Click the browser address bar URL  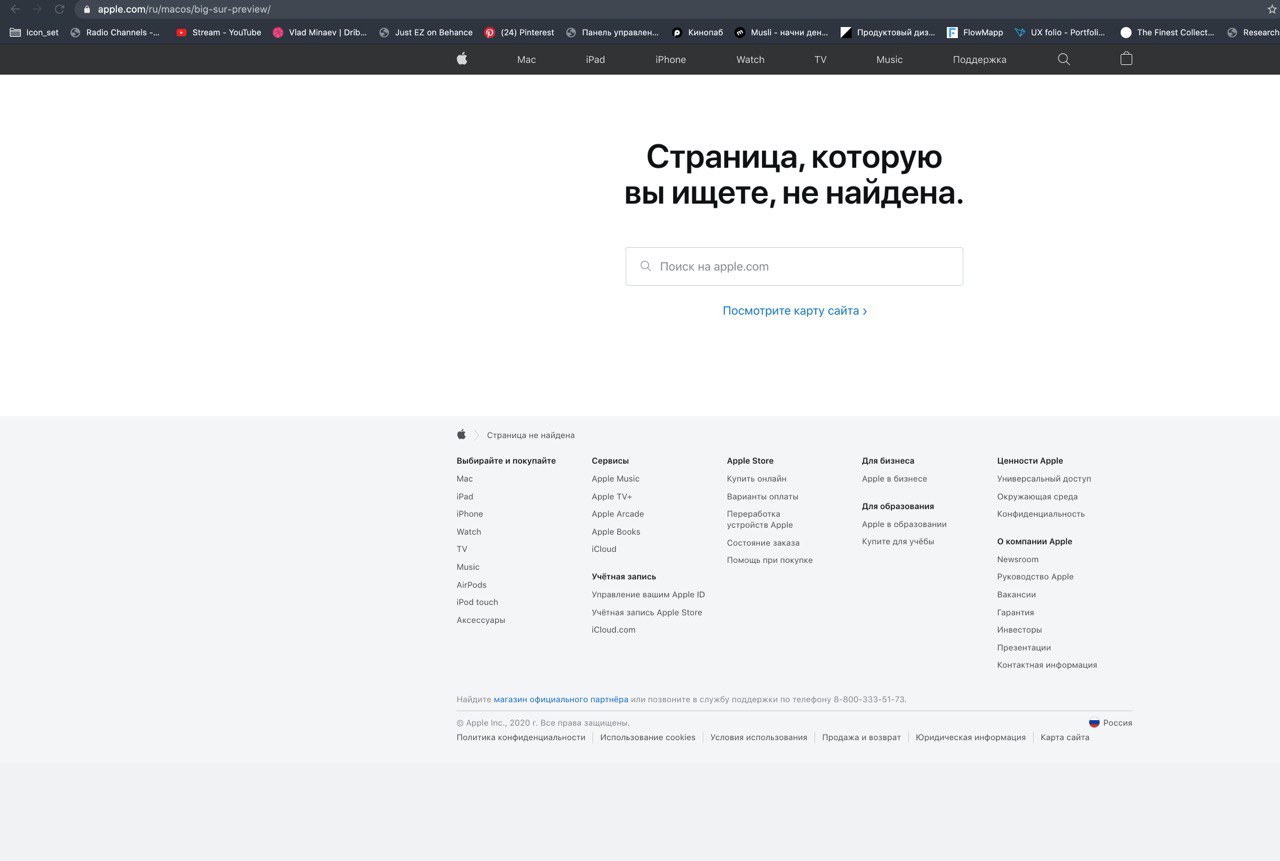click(183, 9)
